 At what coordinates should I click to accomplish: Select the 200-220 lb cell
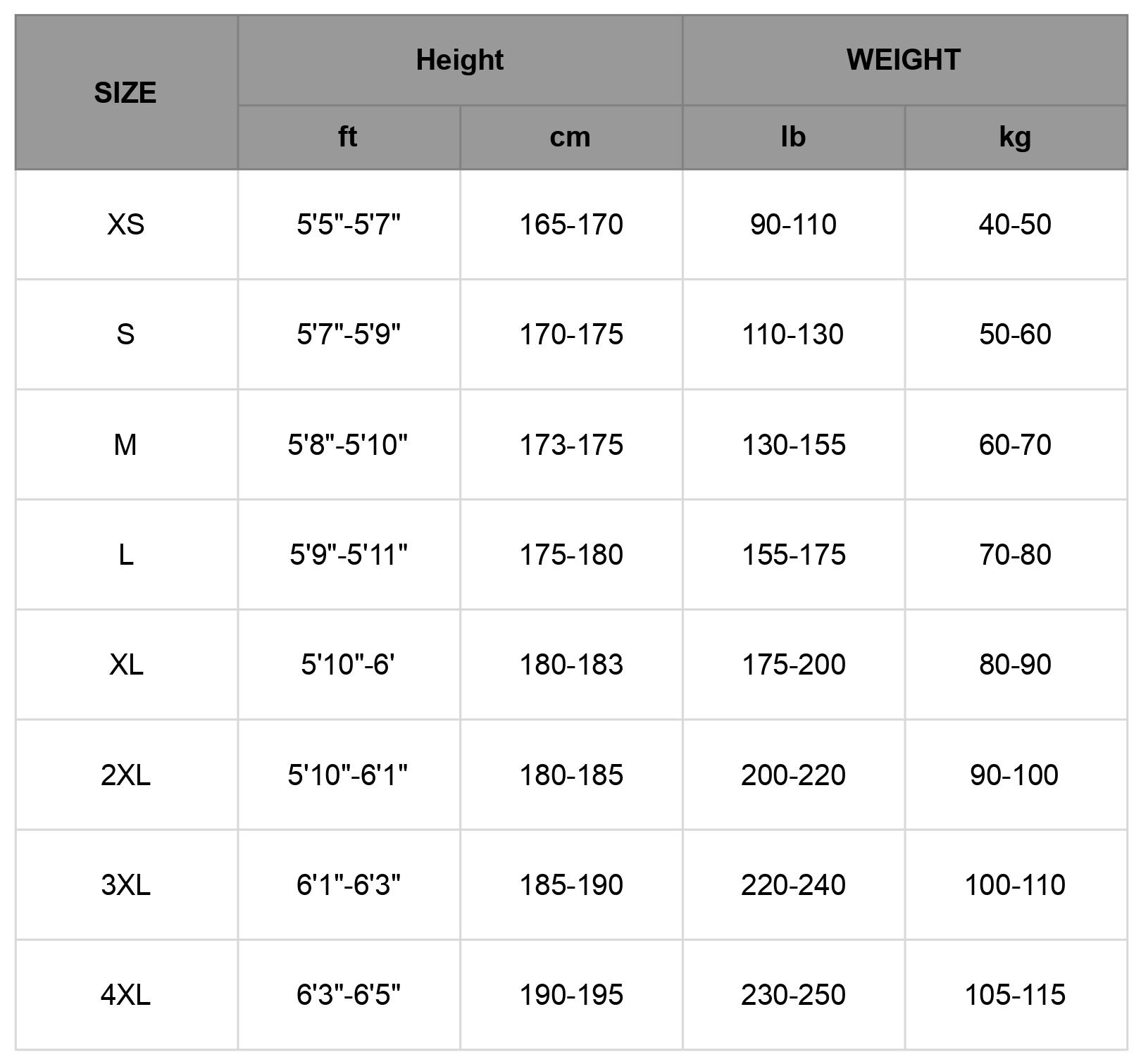click(x=793, y=775)
